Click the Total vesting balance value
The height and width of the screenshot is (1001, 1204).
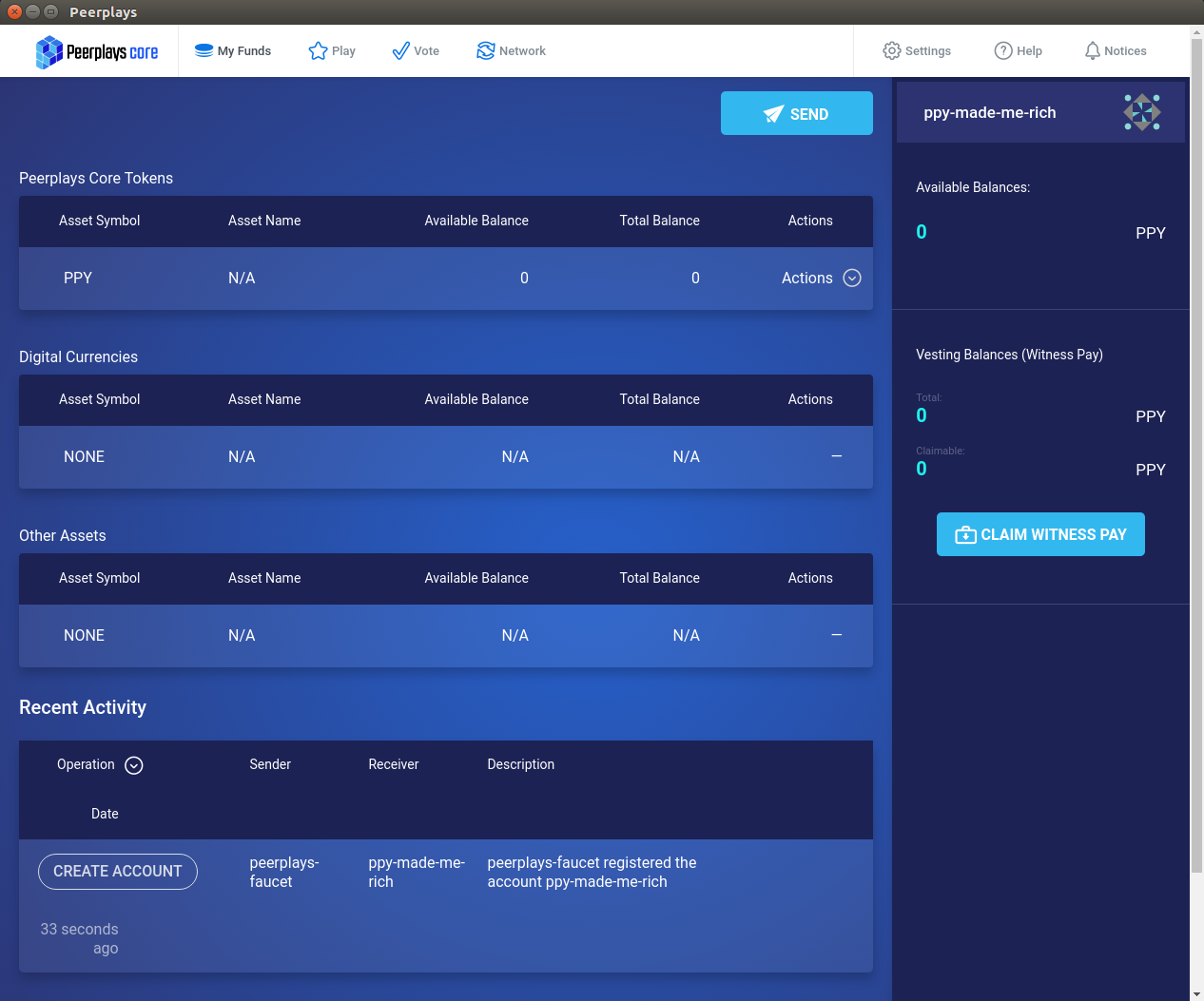tap(922, 415)
